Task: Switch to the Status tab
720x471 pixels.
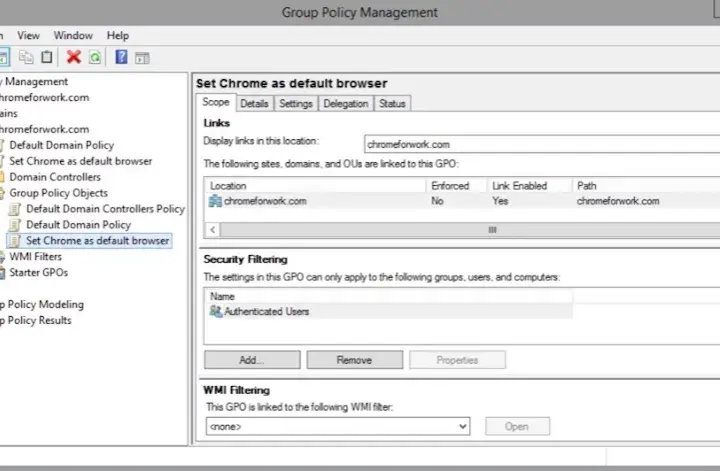Action: point(392,103)
